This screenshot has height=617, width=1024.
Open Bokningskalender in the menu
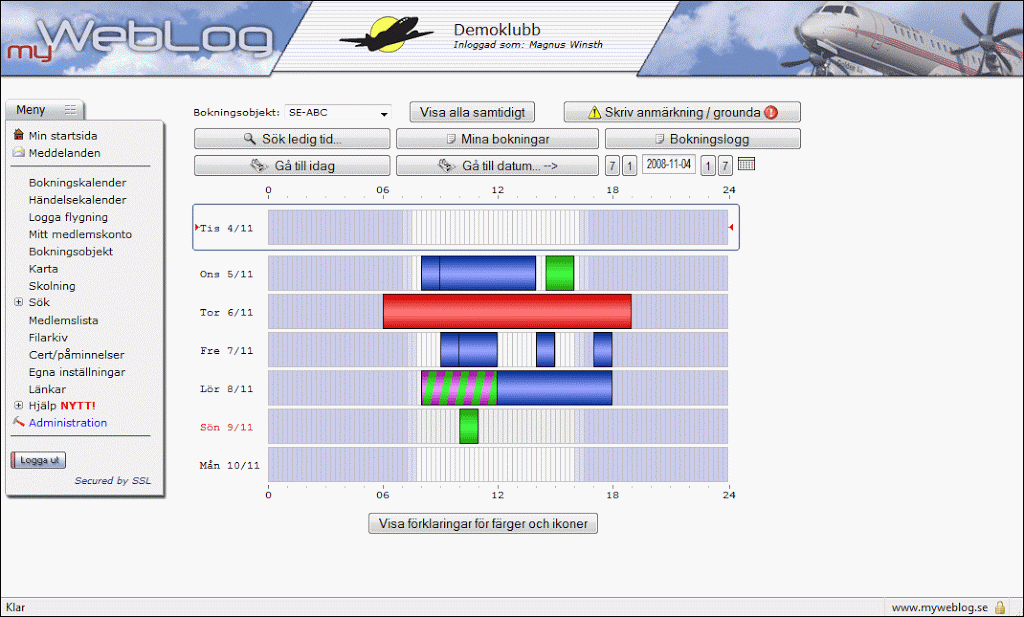78,183
